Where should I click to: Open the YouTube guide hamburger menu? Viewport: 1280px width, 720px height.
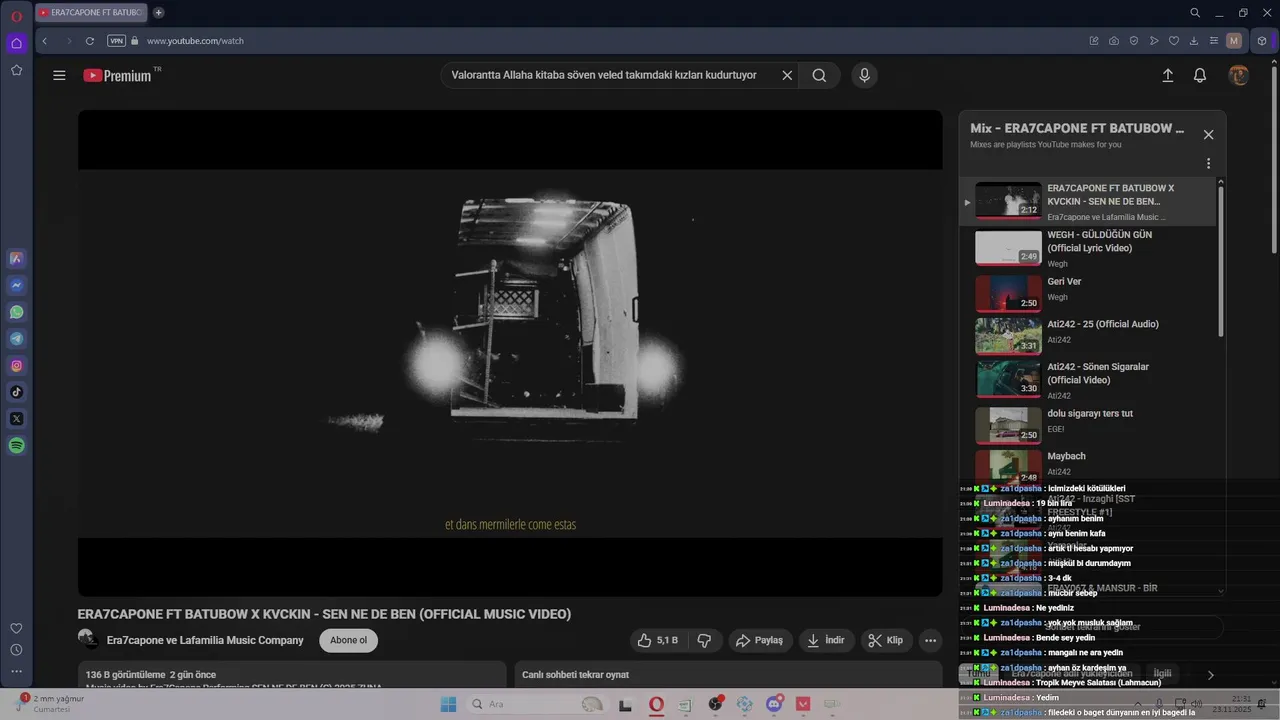[59, 75]
